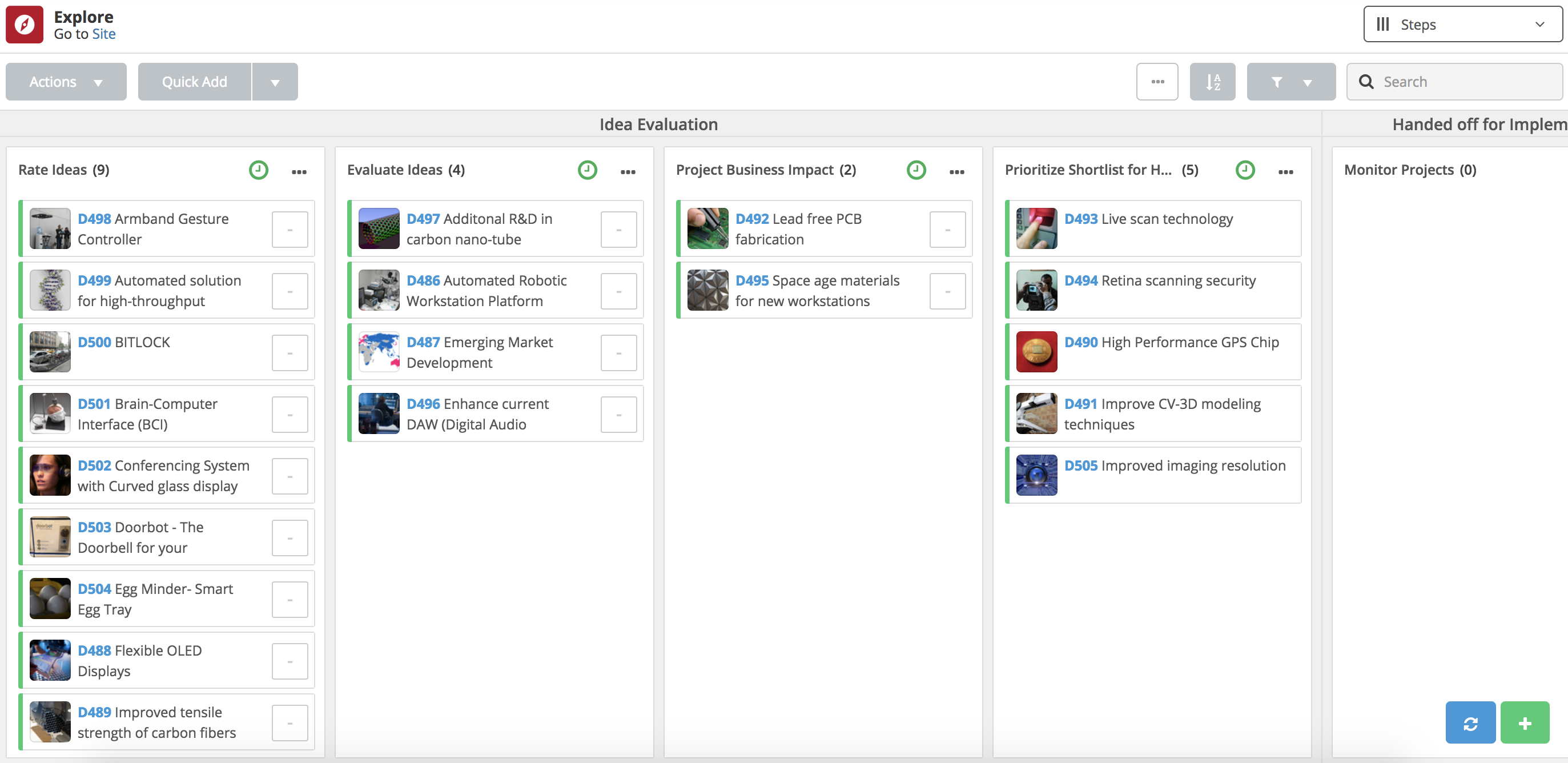Screen dimensions: 1568x763
Task: Click the blue refresh button
Action: tap(1470, 723)
